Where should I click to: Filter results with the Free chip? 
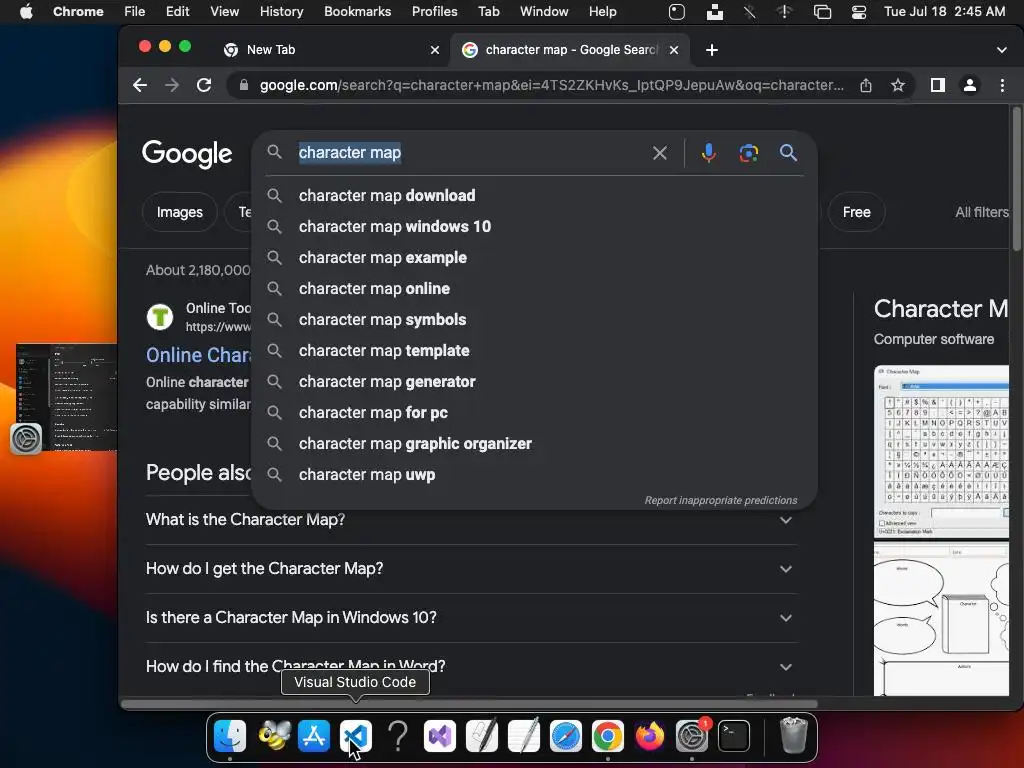(856, 212)
